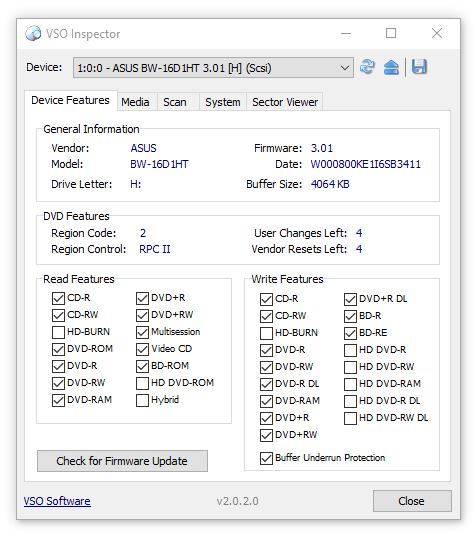Toggle Write Features DVD-RAM checkbox

pos(266,401)
